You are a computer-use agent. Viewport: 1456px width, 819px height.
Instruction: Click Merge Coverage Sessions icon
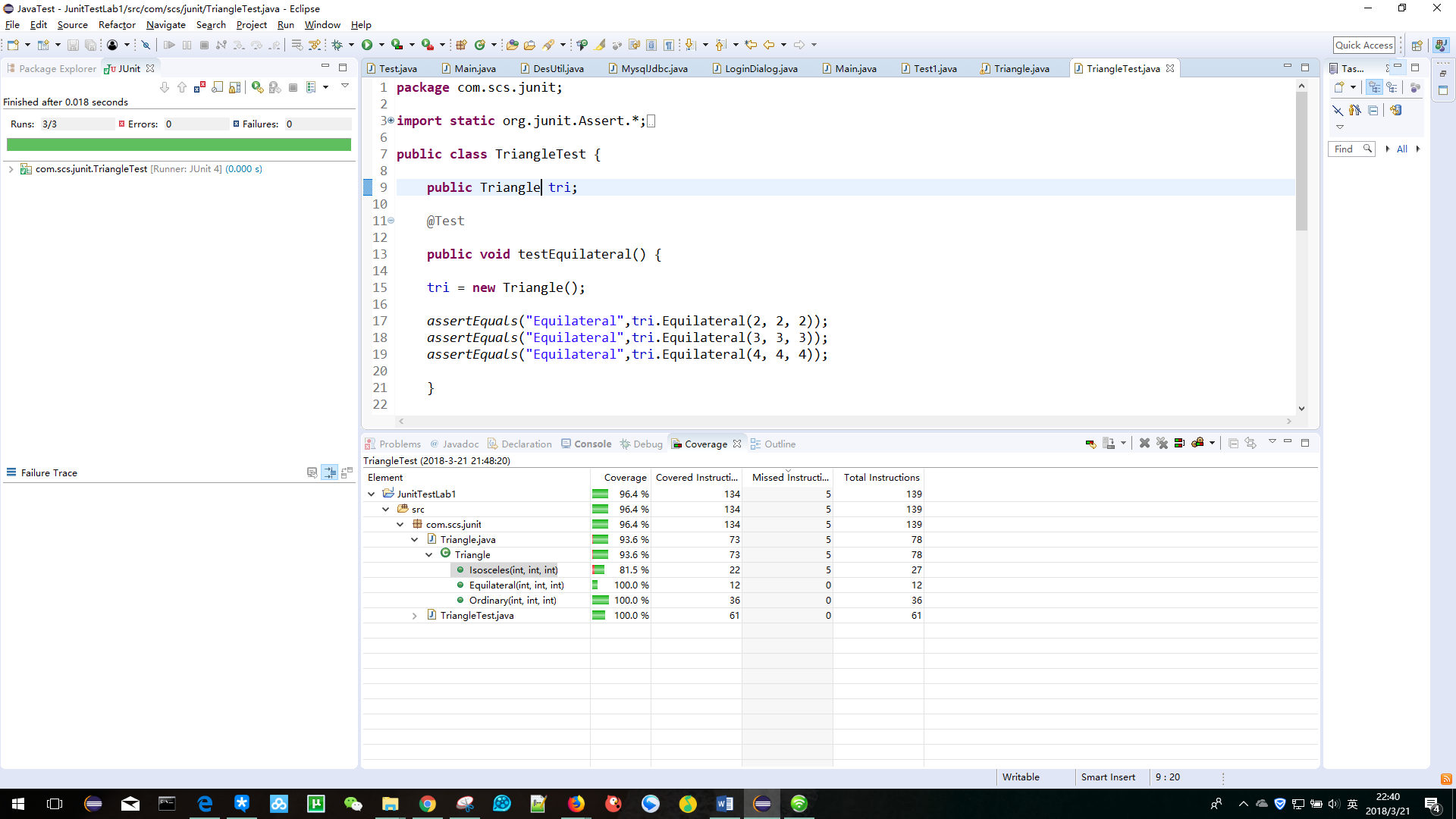1179,444
